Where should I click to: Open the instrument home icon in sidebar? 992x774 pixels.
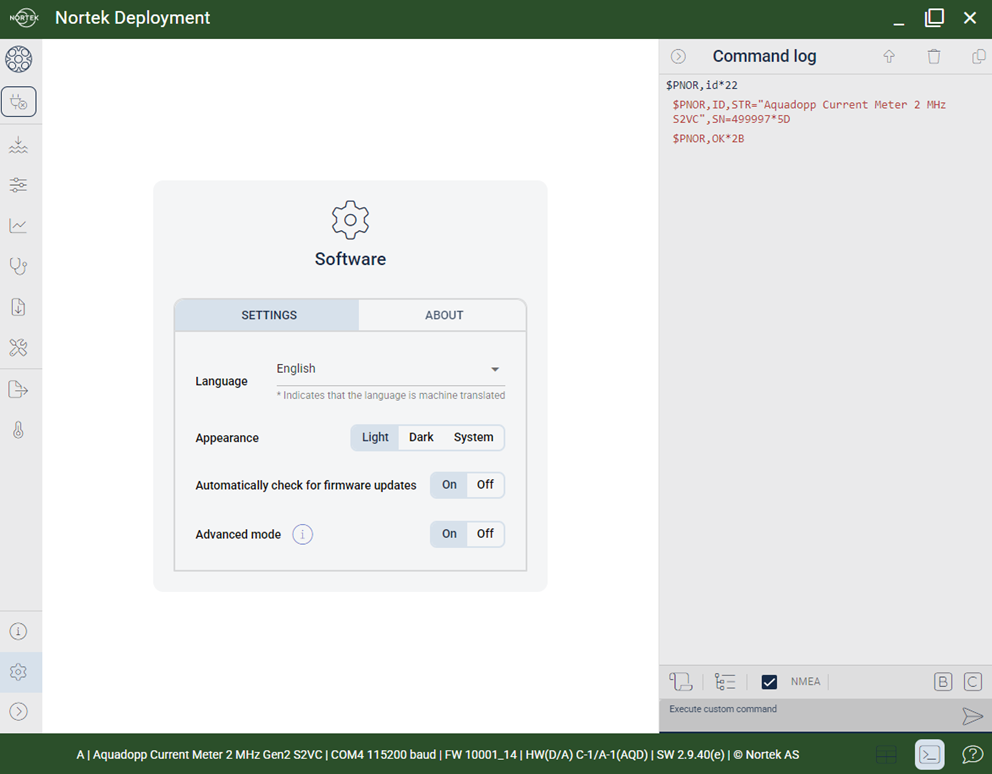tap(18, 59)
